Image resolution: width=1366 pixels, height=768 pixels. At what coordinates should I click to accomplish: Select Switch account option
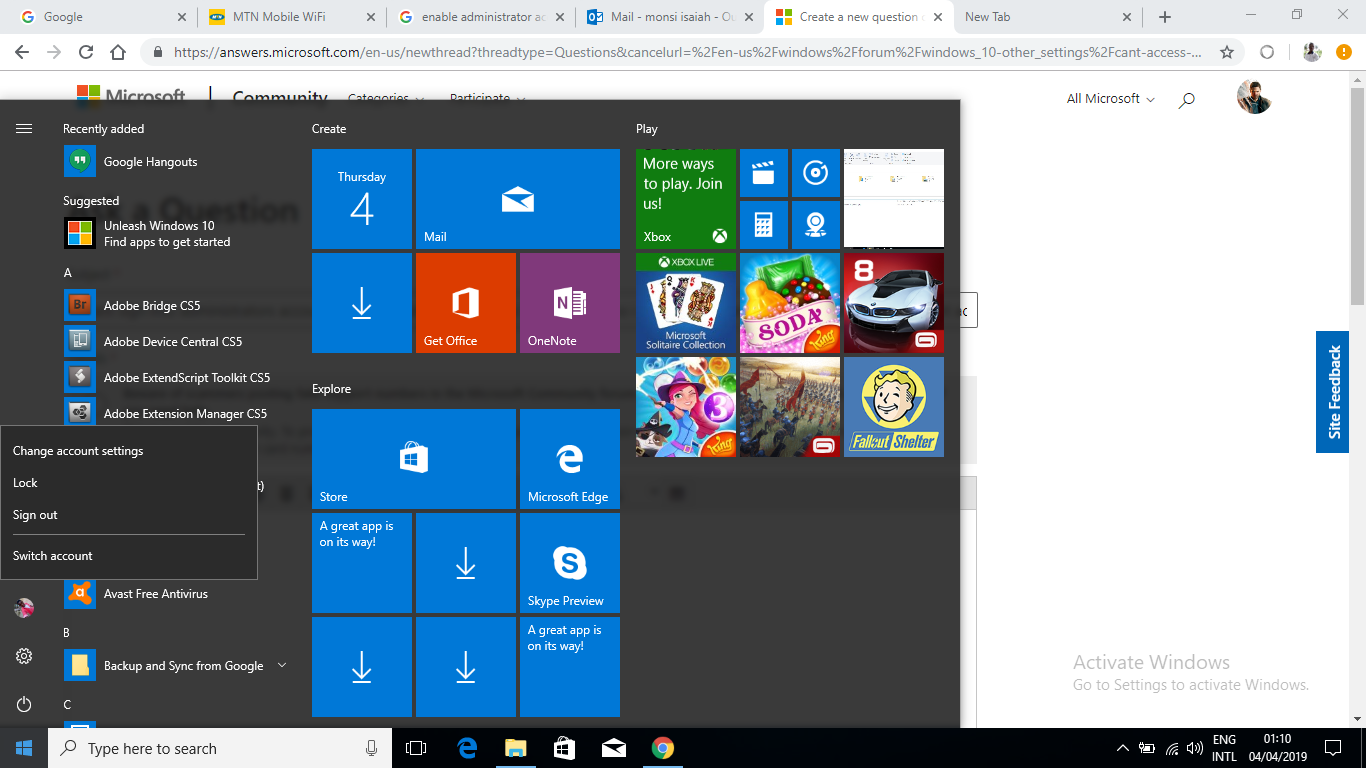coord(53,556)
